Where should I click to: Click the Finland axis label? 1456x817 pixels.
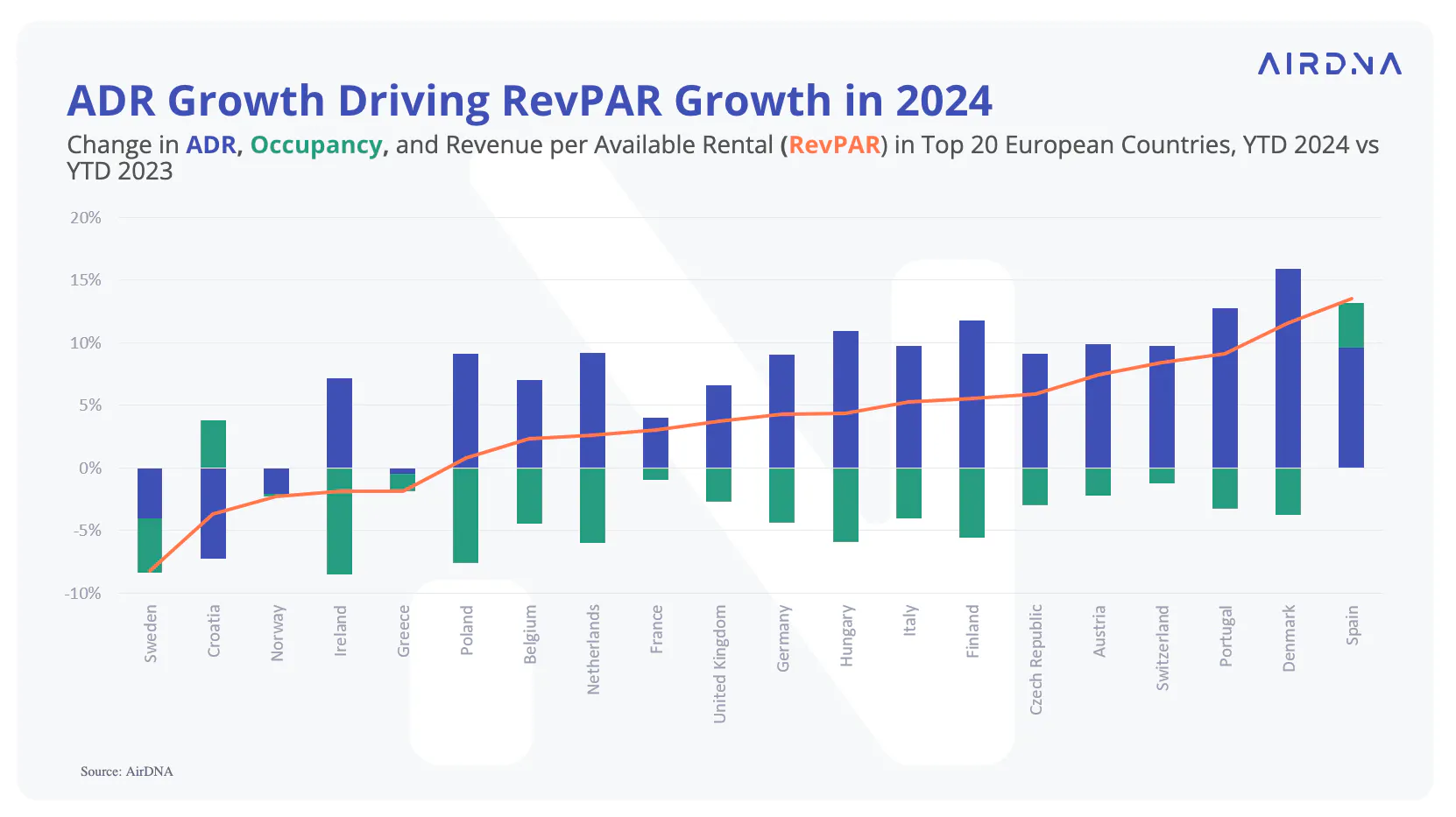coord(972,630)
